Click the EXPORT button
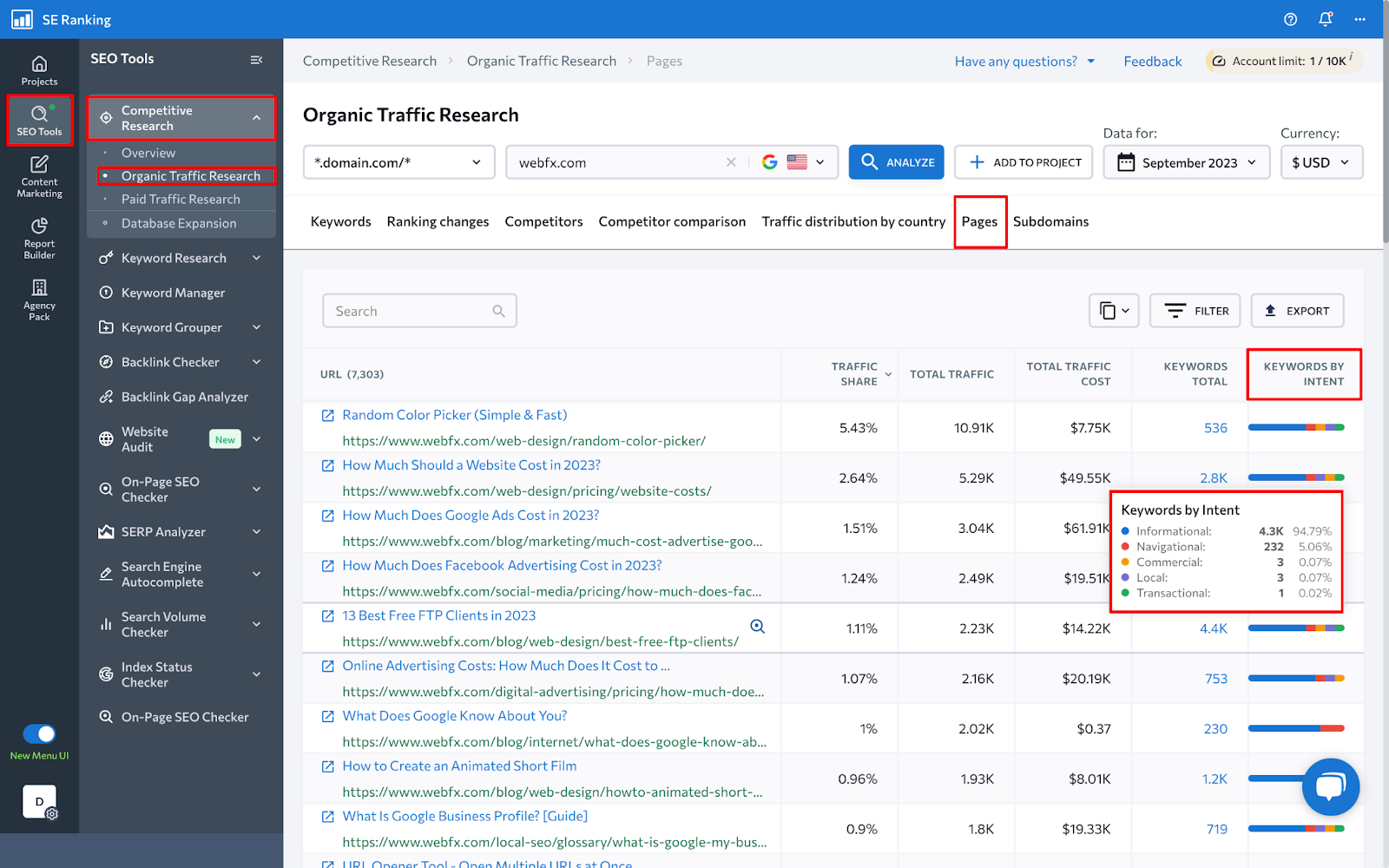1389x868 pixels. (1297, 311)
